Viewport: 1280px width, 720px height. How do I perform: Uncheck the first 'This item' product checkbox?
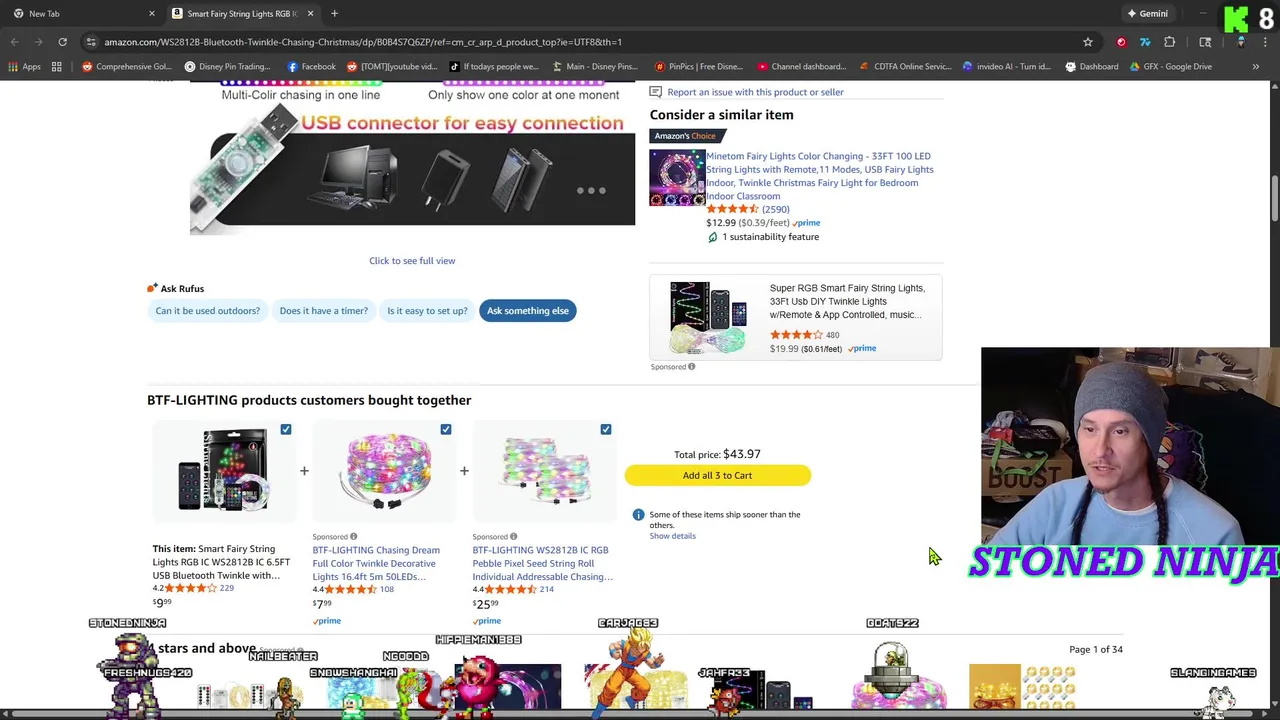tap(286, 430)
